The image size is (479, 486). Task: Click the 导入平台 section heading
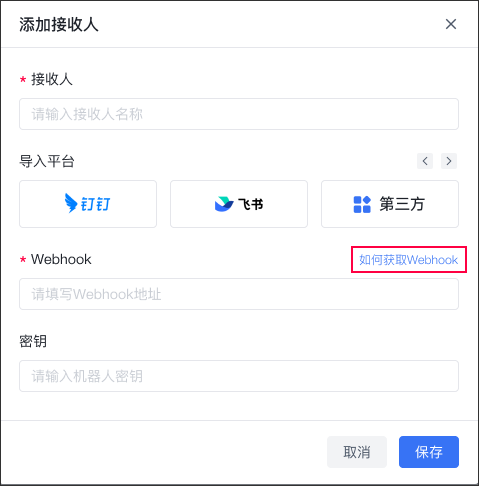click(x=47, y=161)
